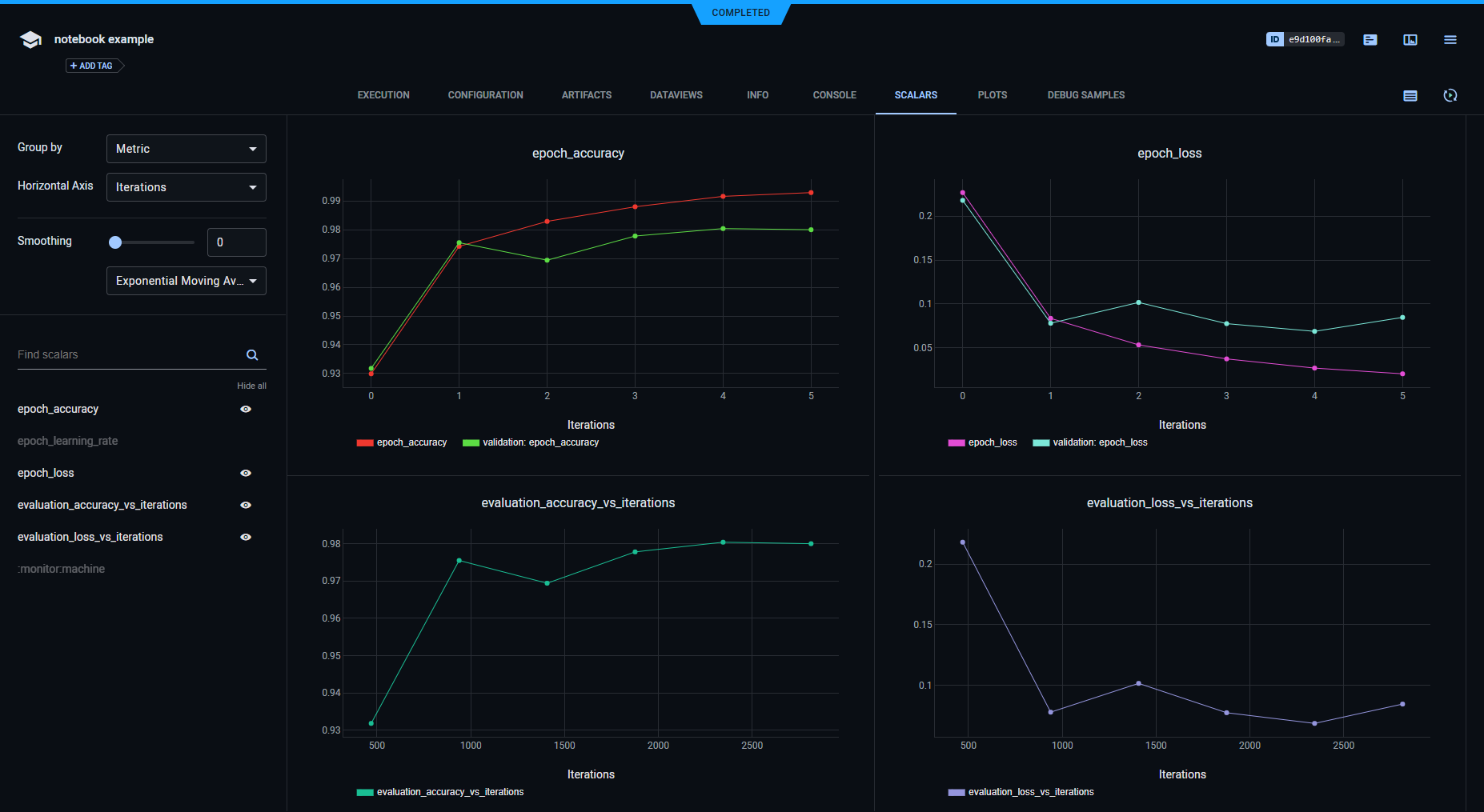Expand the Horizontal Axis Iterations dropdown
This screenshot has width=1484, height=812.
[x=186, y=187]
